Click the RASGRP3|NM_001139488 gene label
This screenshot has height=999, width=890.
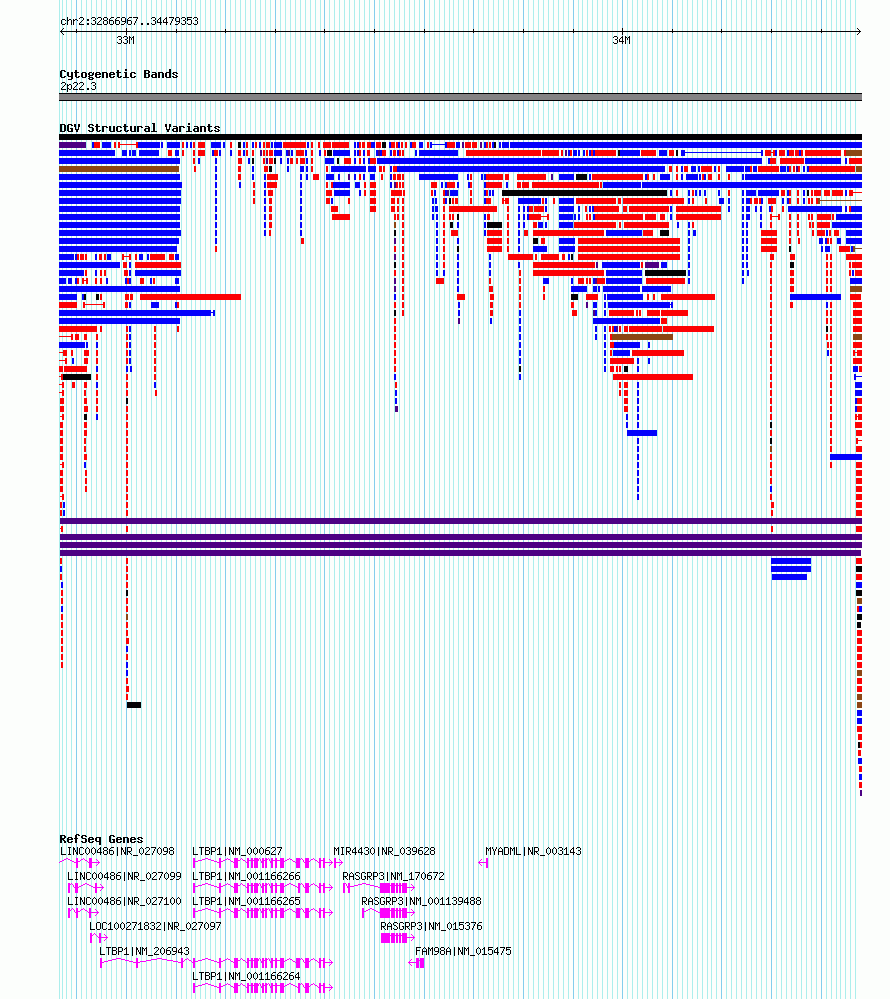click(421, 902)
